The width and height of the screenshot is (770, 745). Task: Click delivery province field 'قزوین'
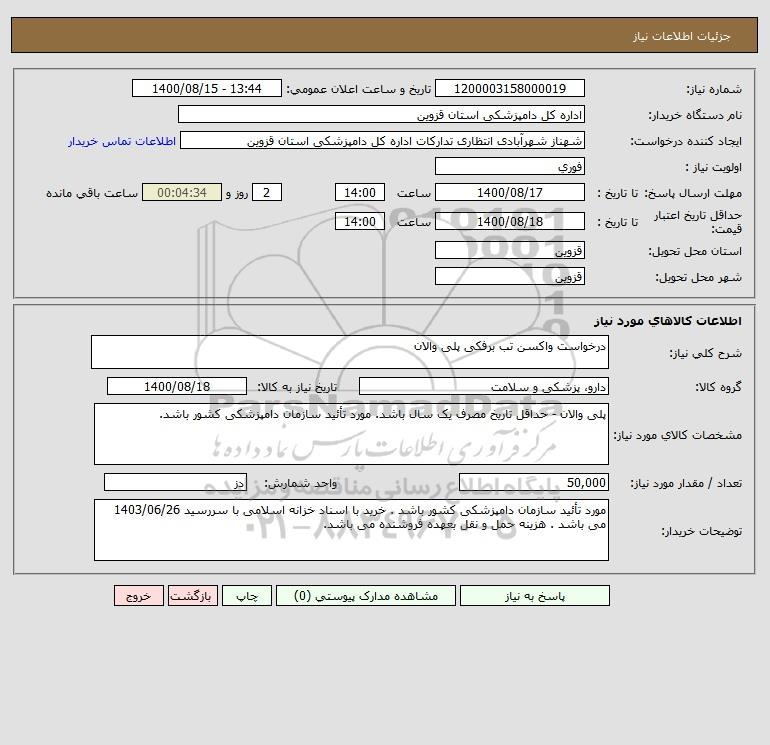510,250
